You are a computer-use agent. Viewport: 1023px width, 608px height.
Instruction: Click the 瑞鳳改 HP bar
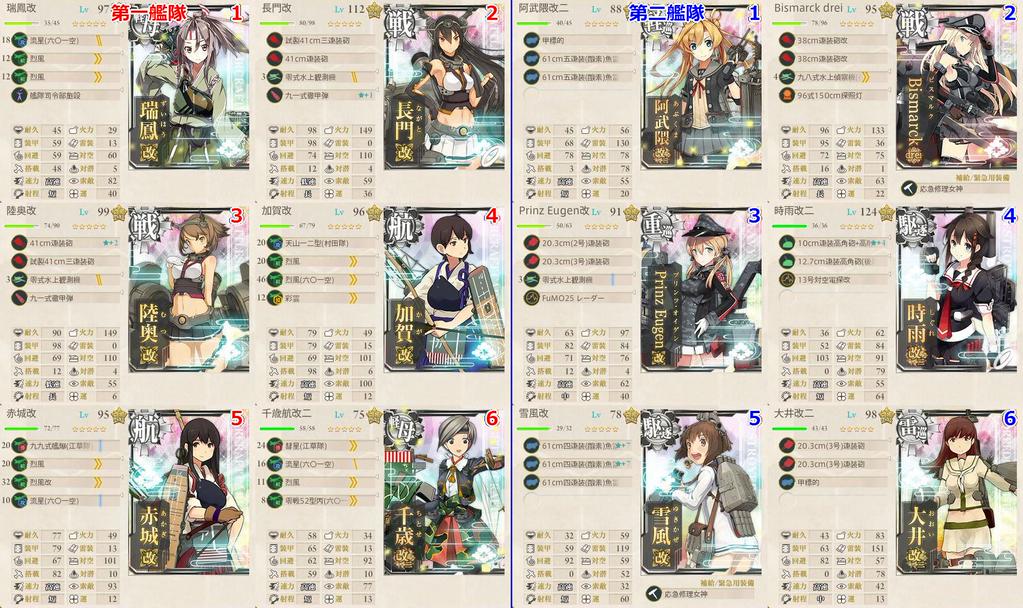pyautogui.click(x=22, y=23)
